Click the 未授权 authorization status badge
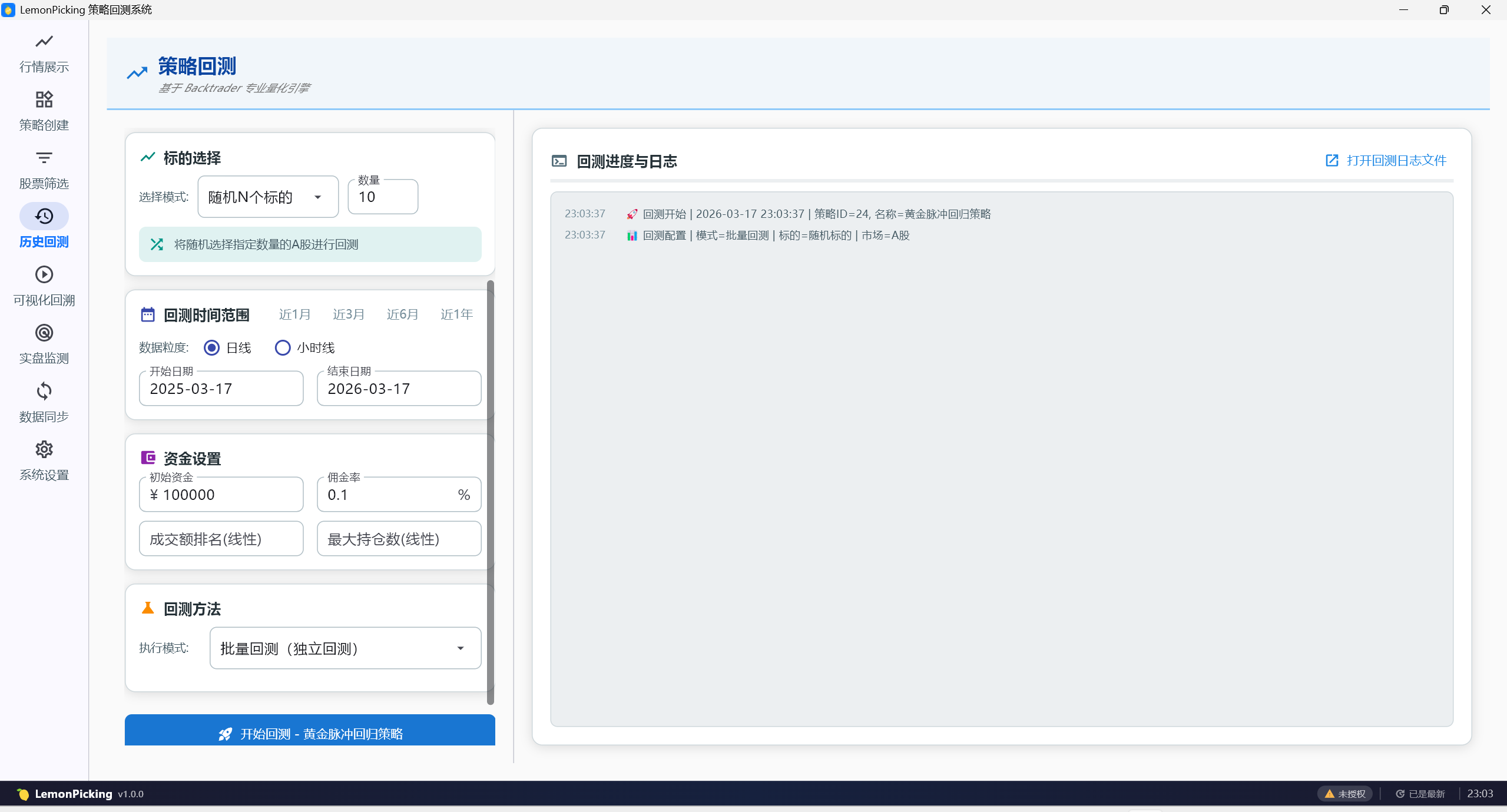Image resolution: width=1507 pixels, height=812 pixels. point(1345,794)
